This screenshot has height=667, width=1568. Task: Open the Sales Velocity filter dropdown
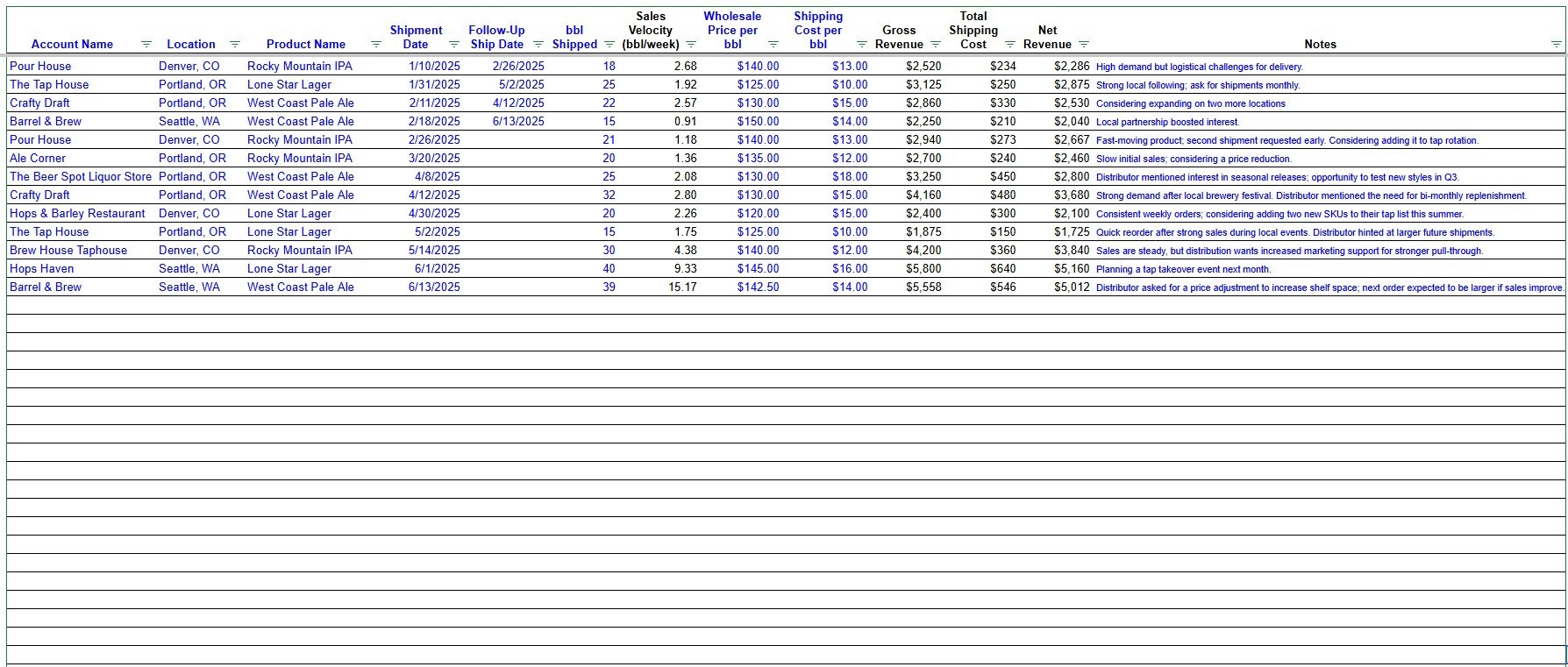[x=691, y=45]
